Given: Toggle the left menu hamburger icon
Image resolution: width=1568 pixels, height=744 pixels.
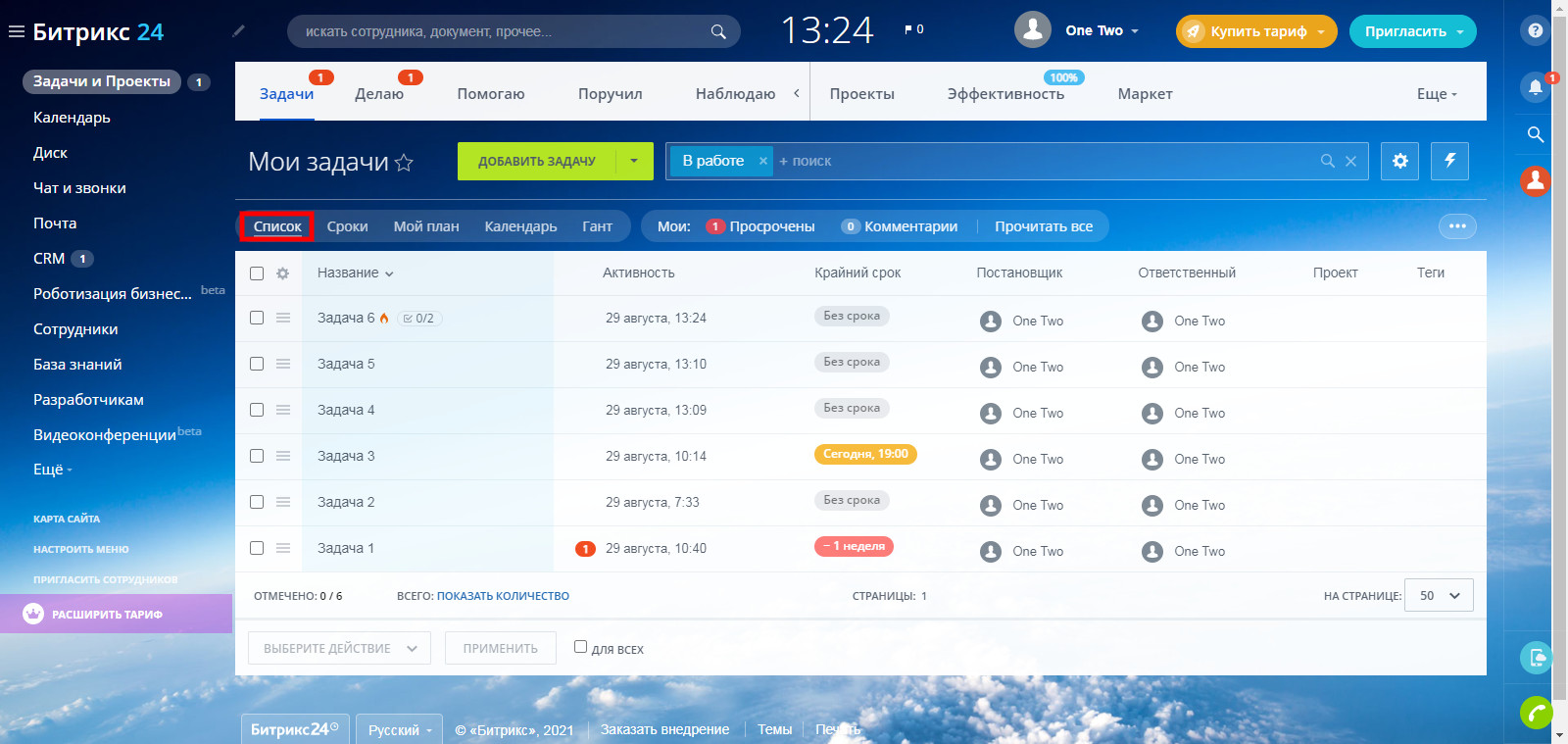Looking at the screenshot, I should point(16,31).
